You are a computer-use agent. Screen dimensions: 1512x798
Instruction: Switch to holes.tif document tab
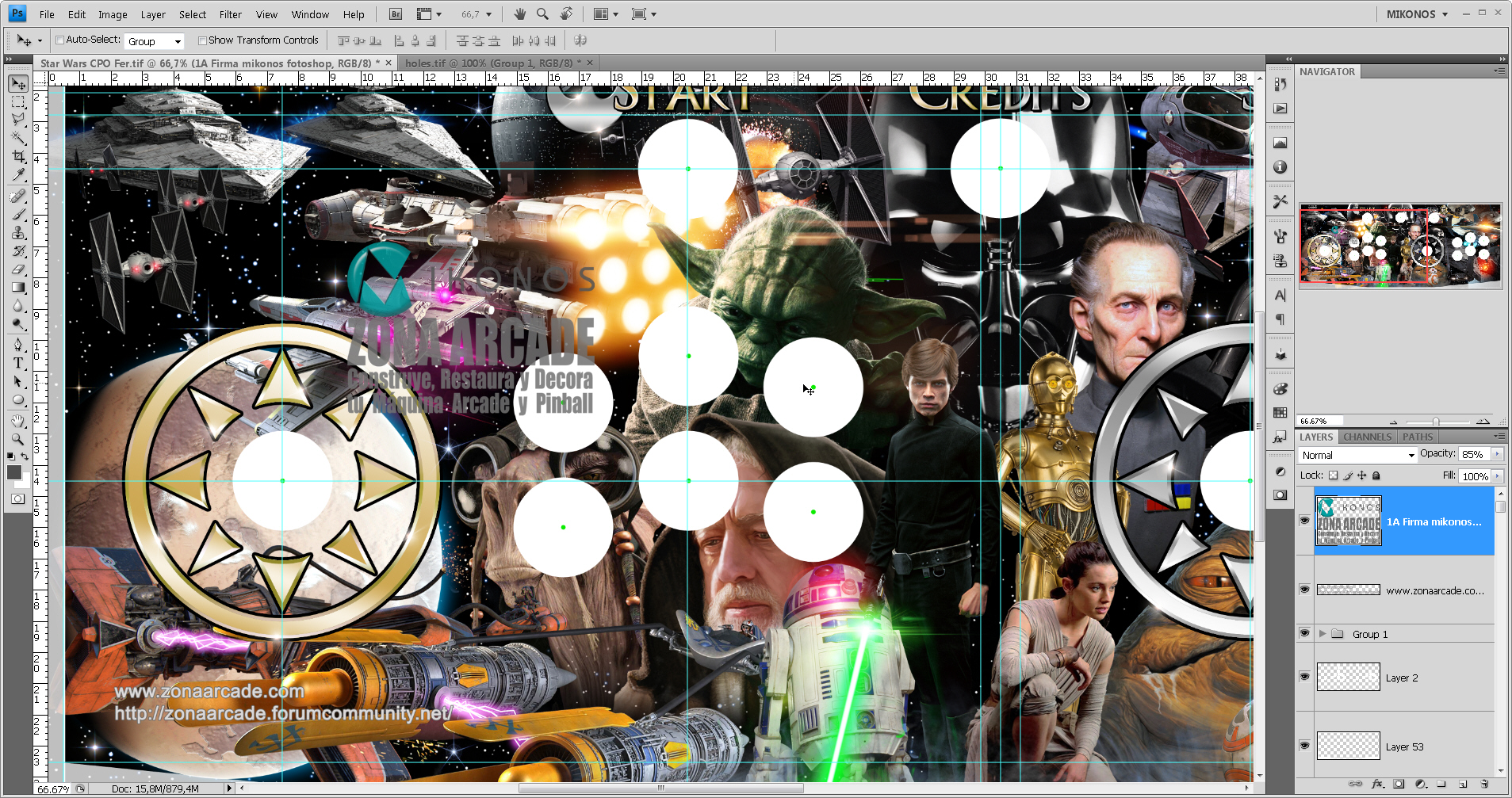[x=491, y=63]
